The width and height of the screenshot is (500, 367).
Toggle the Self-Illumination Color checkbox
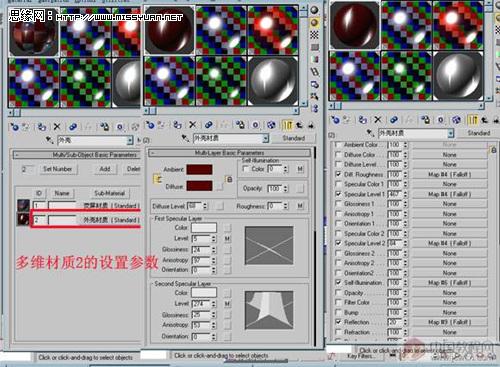point(246,169)
